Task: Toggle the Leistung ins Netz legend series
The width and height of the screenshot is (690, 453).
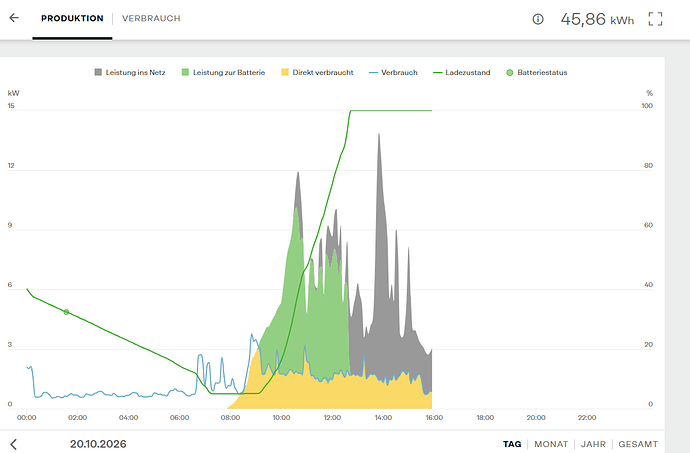Action: (130, 72)
